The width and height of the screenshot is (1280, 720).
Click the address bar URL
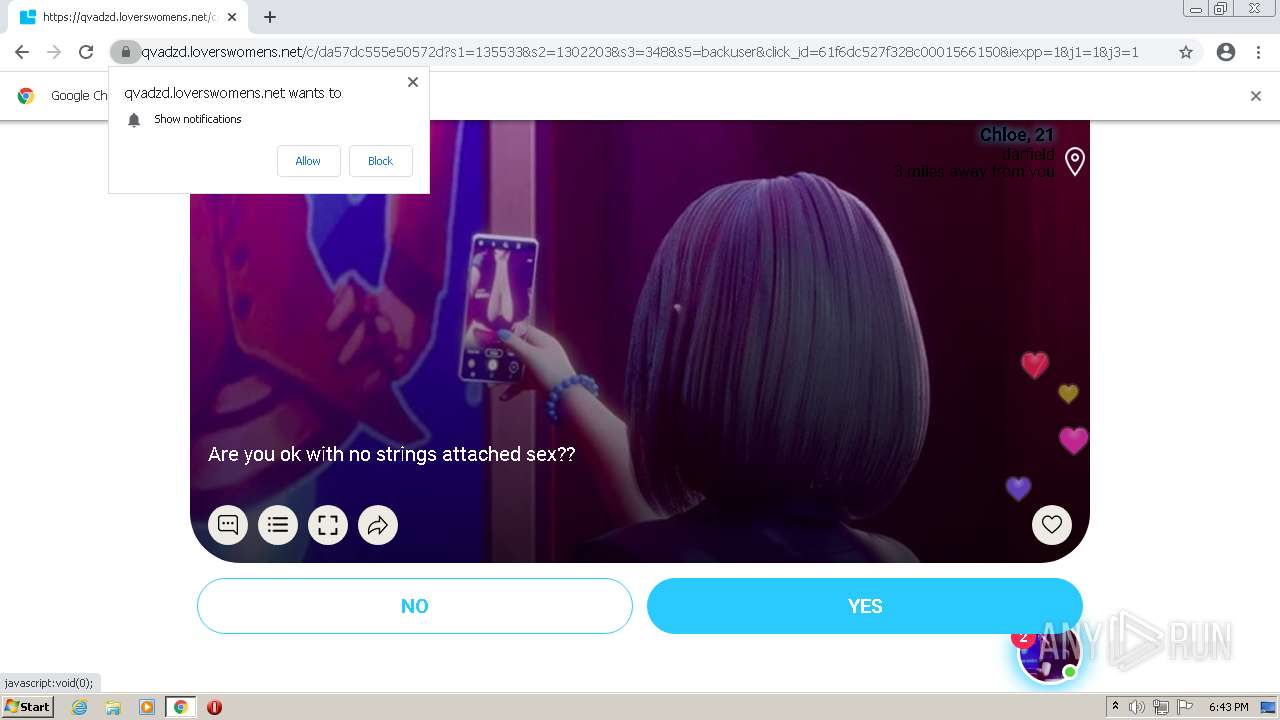point(640,52)
